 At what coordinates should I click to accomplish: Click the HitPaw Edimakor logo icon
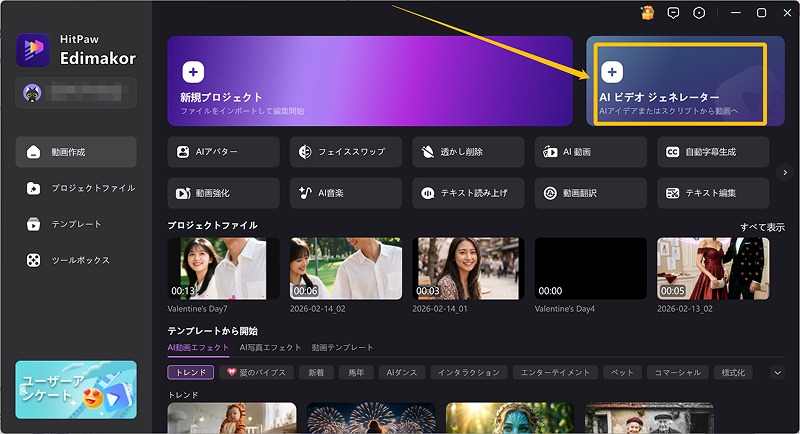click(33, 49)
